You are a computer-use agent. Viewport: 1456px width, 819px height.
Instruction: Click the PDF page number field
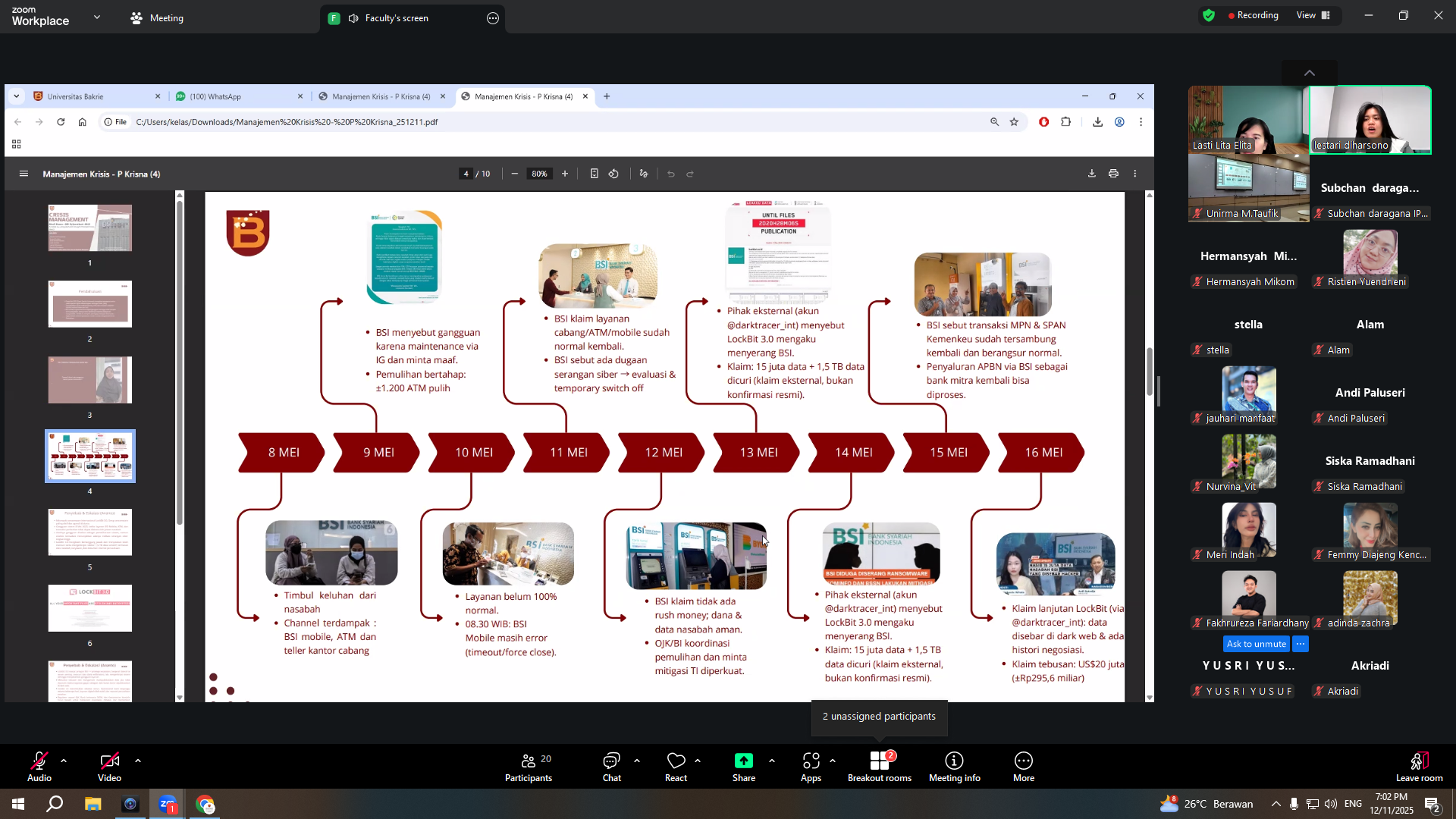click(466, 174)
